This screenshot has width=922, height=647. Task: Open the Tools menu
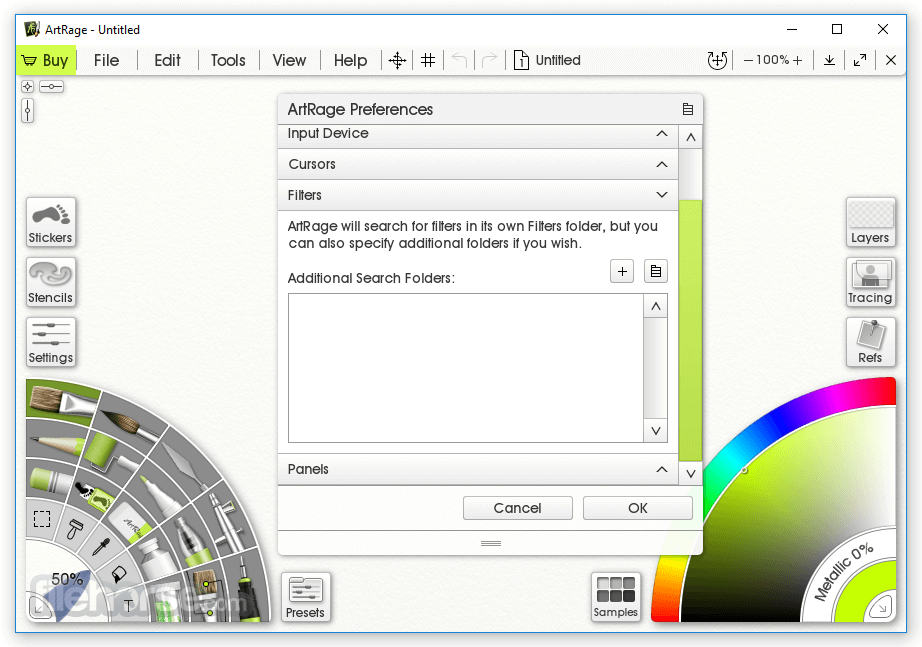[x=228, y=60]
